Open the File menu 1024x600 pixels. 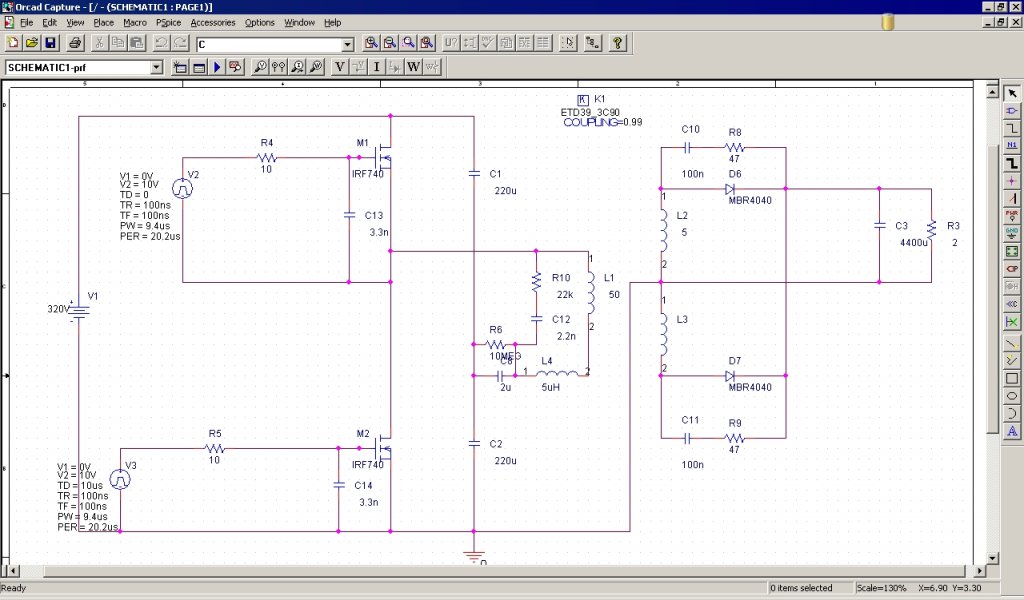[x=27, y=22]
